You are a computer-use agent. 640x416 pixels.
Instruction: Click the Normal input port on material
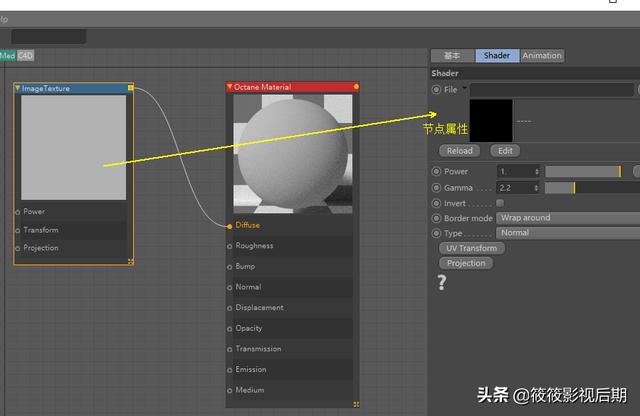click(x=230, y=288)
